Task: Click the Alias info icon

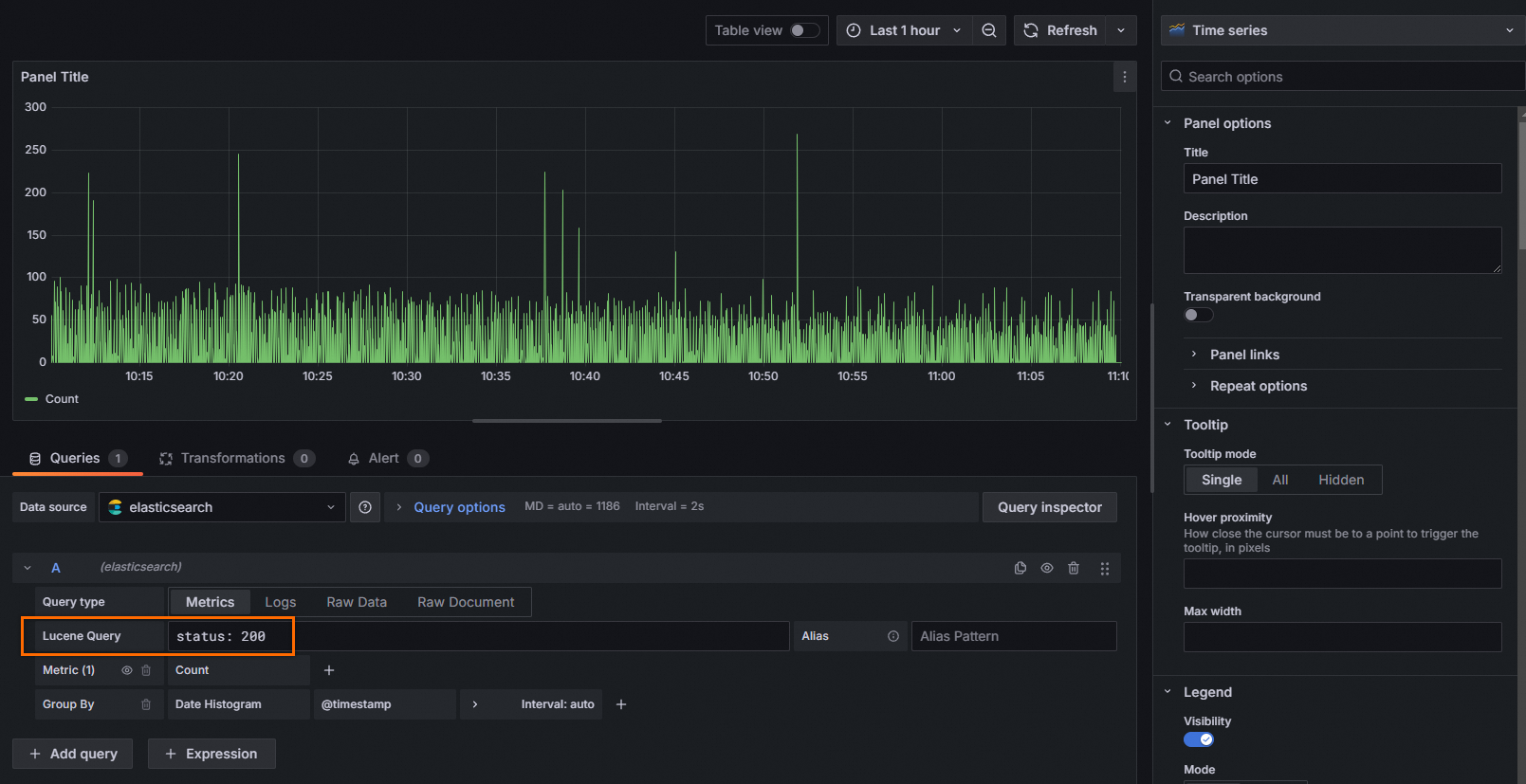Action: click(x=892, y=636)
